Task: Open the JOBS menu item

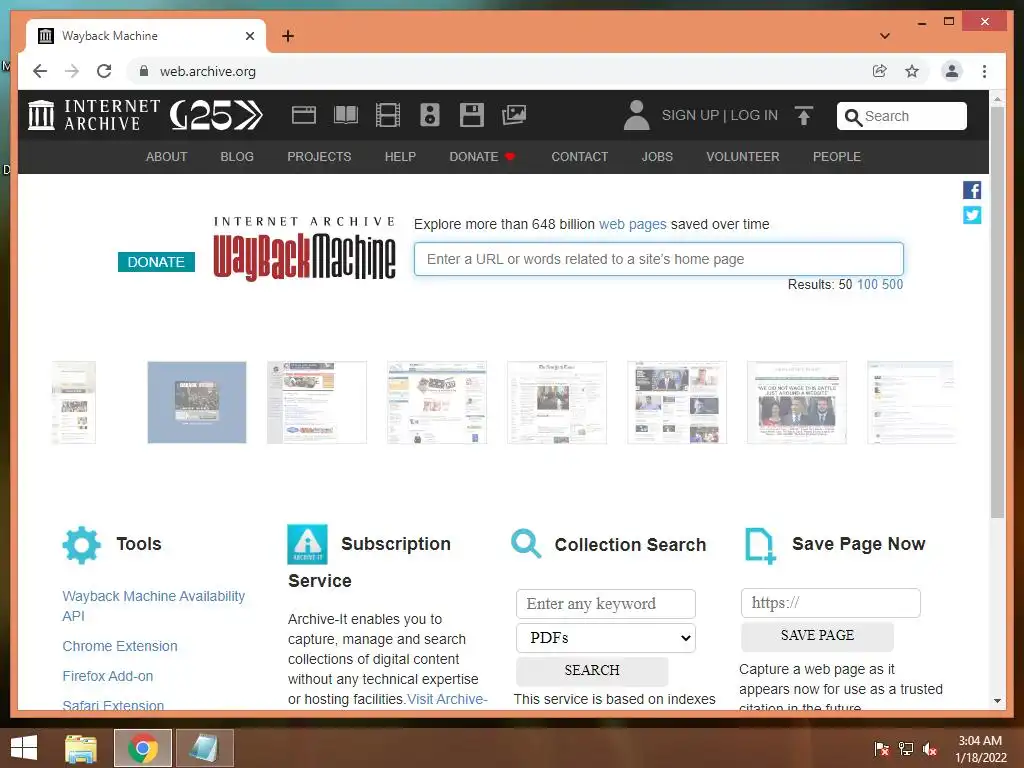Action: (x=657, y=157)
